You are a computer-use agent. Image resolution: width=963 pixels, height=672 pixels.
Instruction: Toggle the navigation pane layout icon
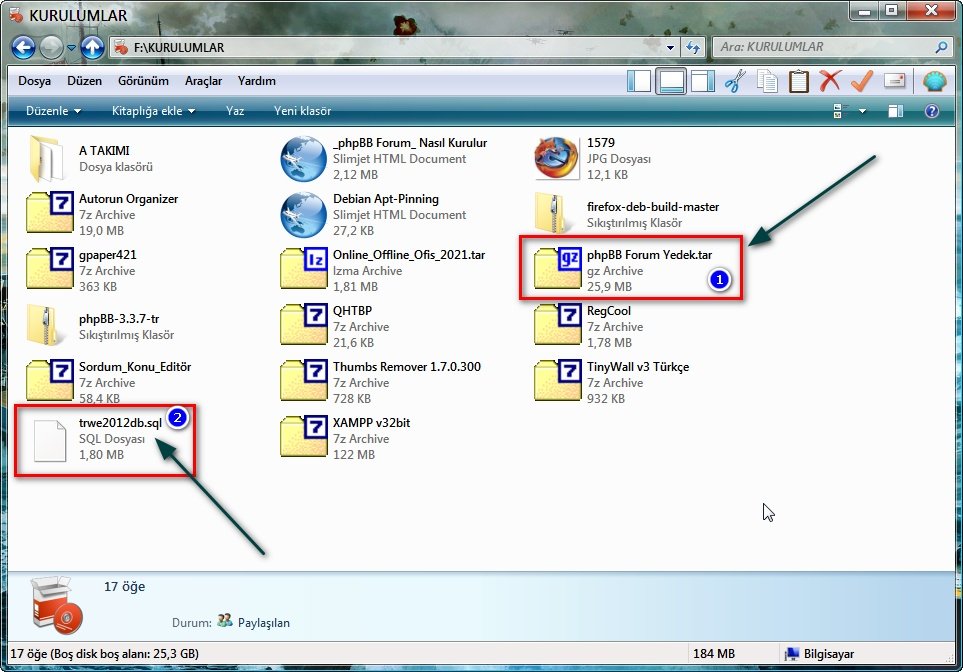tap(639, 81)
